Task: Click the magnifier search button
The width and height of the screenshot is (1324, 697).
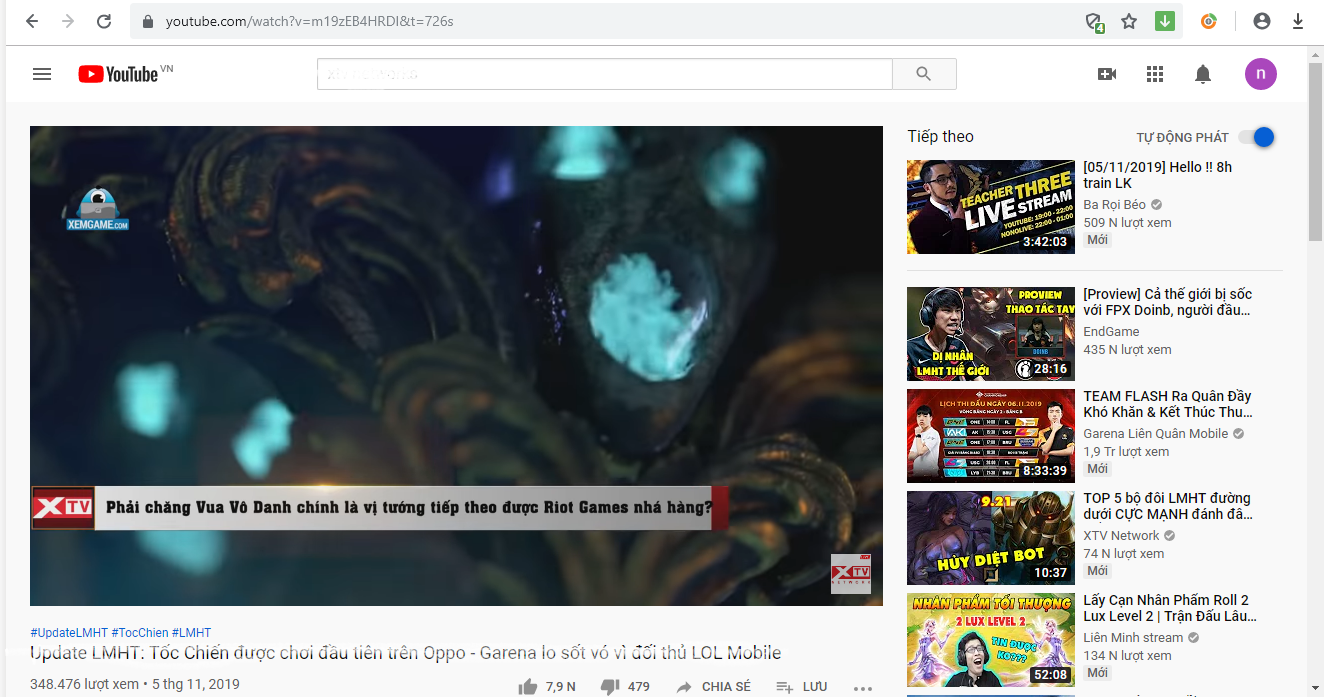Action: coord(924,74)
